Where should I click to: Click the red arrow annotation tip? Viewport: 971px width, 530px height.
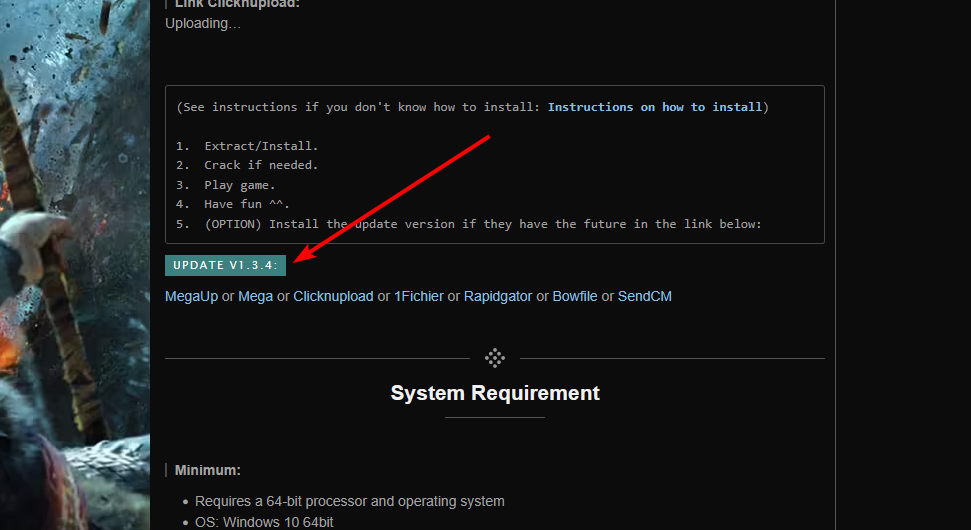300,259
